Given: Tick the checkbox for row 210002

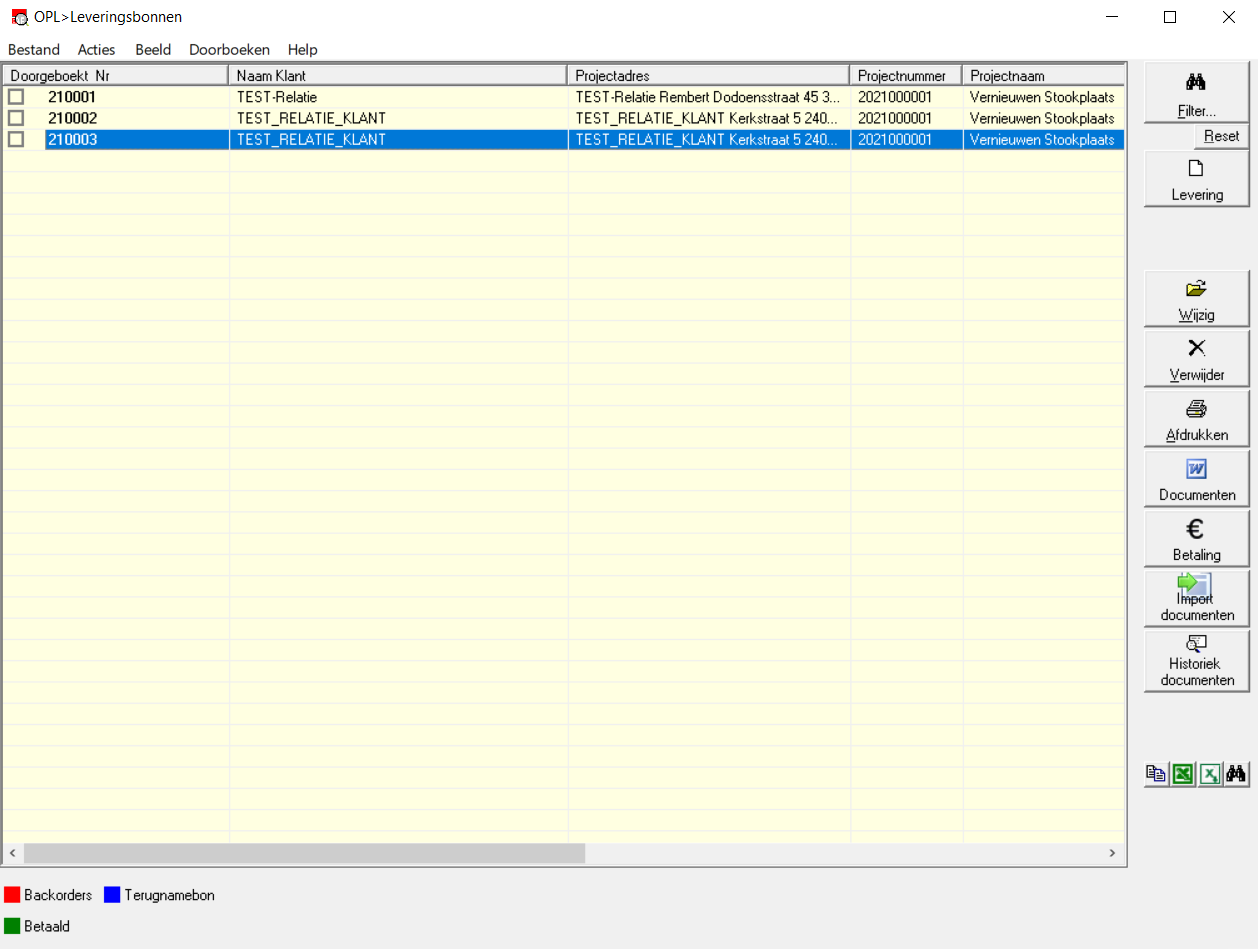Looking at the screenshot, I should [16, 118].
